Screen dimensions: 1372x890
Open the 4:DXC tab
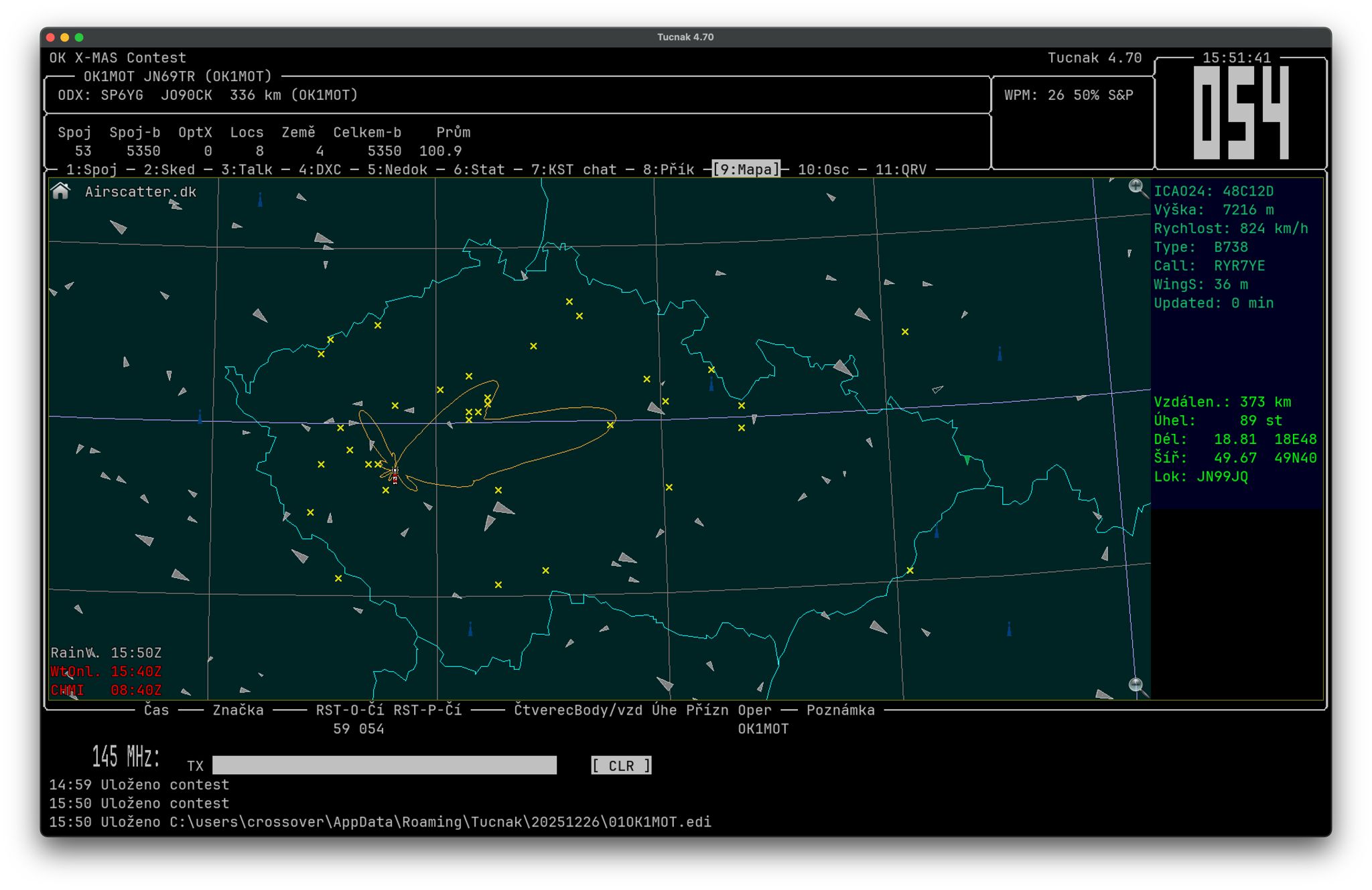pos(320,170)
